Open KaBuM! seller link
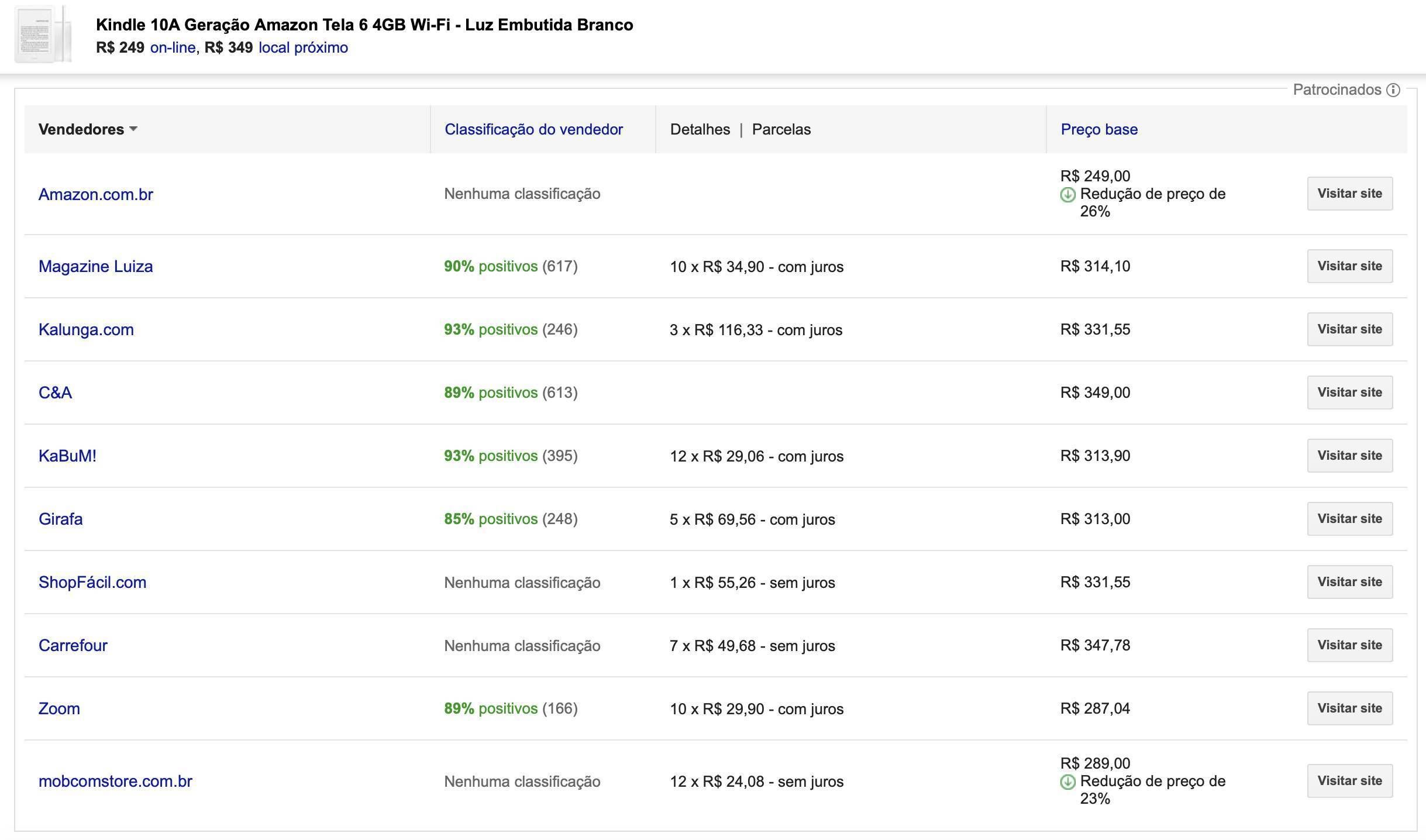 [x=67, y=456]
